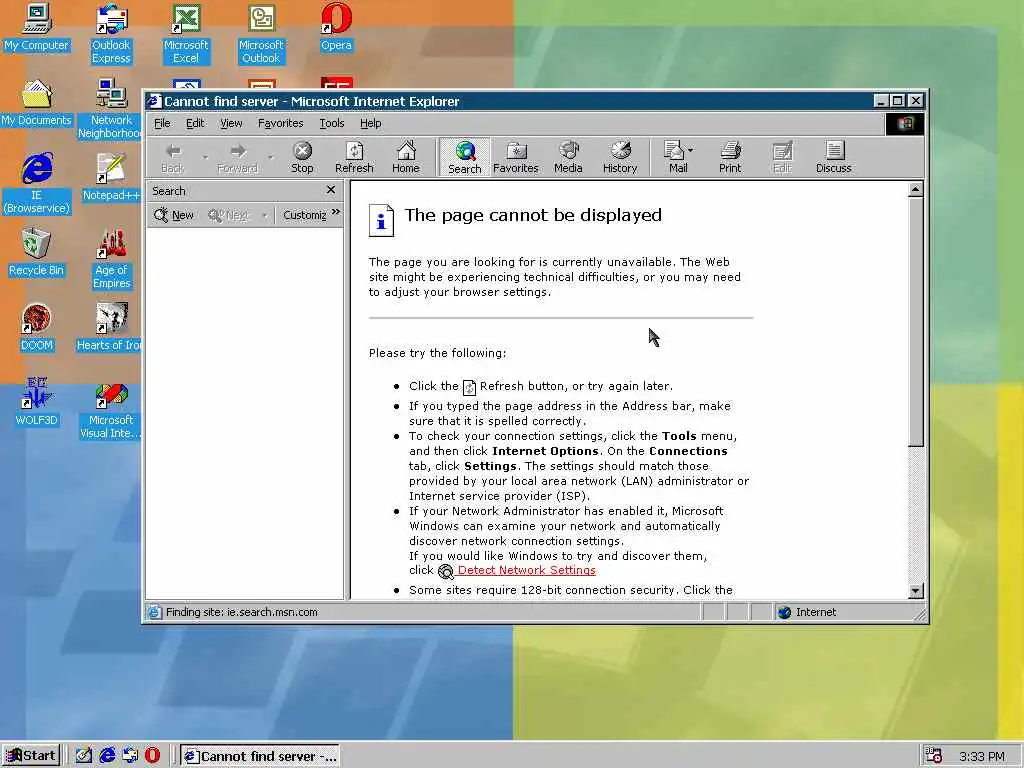This screenshot has width=1024, height=768.
Task: Click the Back toolbar button
Action: (x=173, y=157)
